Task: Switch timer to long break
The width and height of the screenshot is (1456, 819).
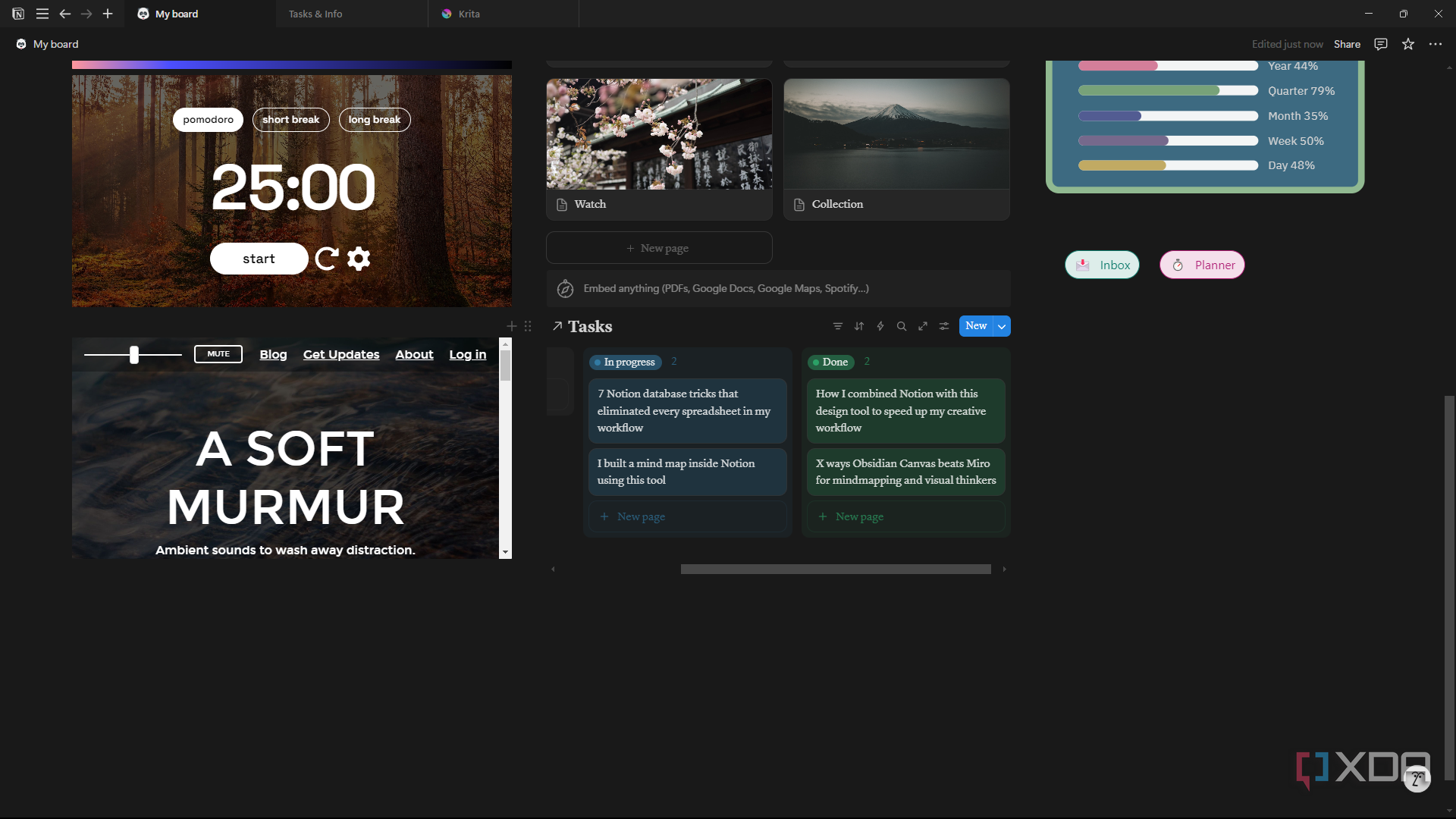Action: pyautogui.click(x=375, y=120)
